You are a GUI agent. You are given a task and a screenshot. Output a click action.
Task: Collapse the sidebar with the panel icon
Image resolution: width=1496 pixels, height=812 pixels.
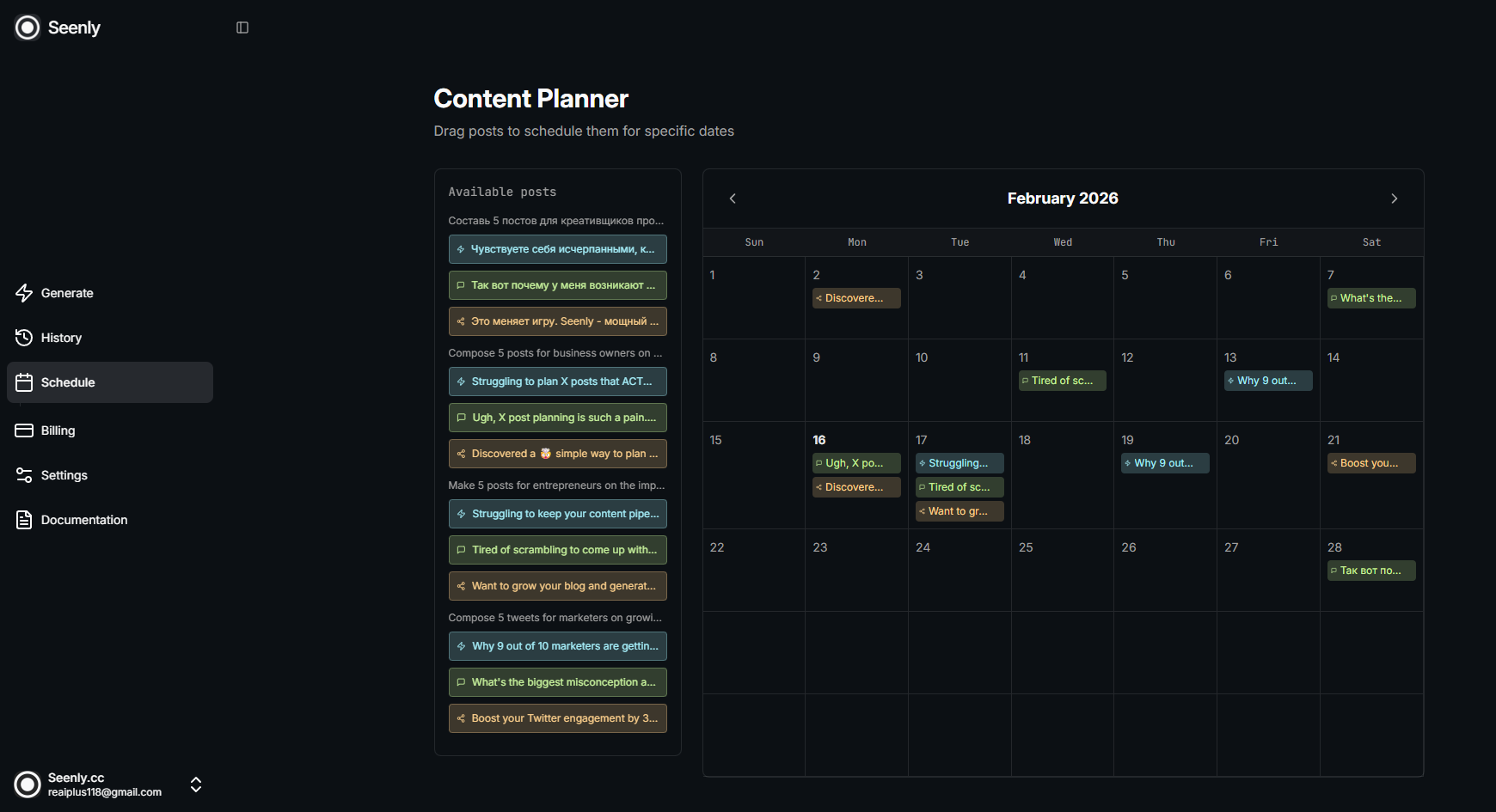click(242, 27)
